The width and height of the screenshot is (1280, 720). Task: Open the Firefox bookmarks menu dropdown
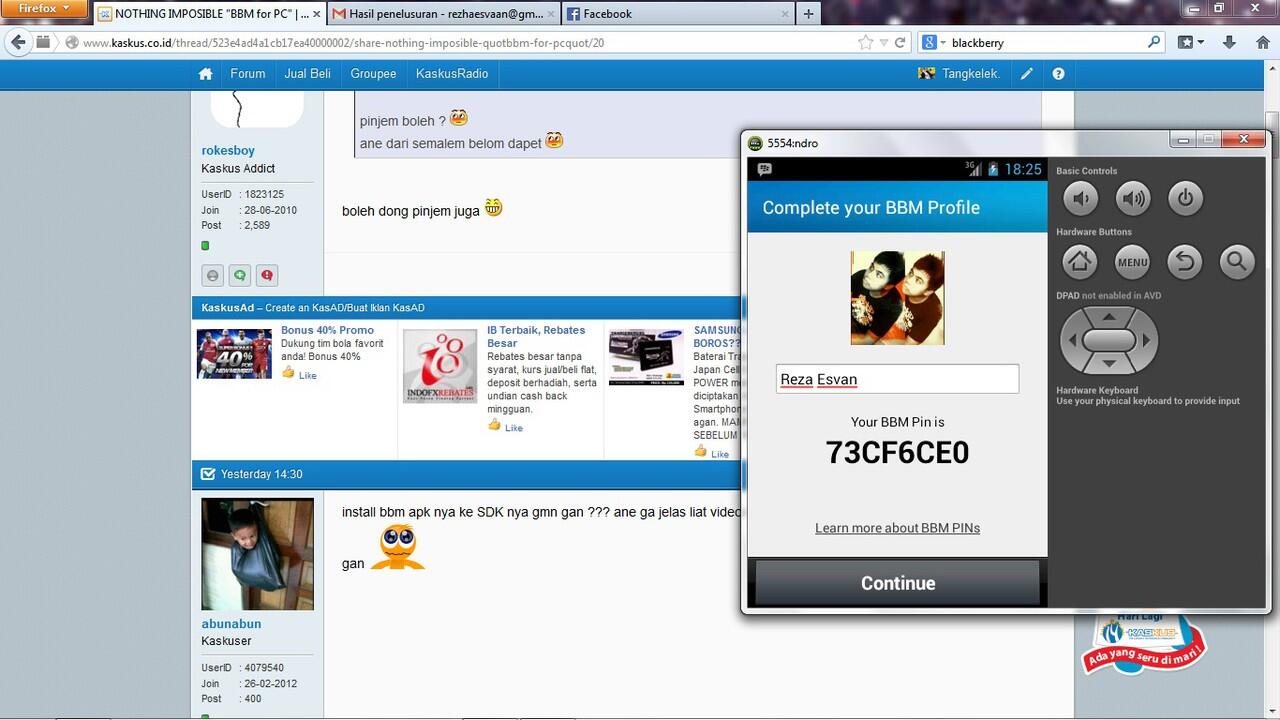(1190, 42)
